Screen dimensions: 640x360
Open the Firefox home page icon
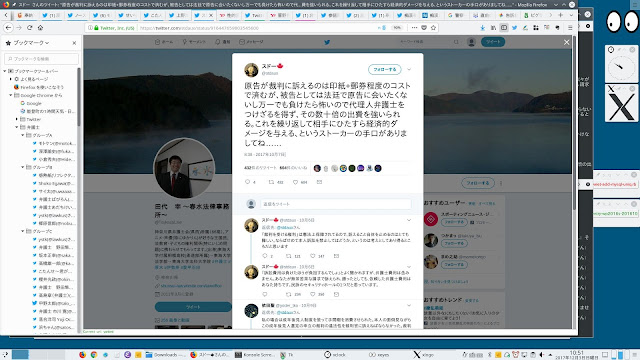[x=40, y=28]
